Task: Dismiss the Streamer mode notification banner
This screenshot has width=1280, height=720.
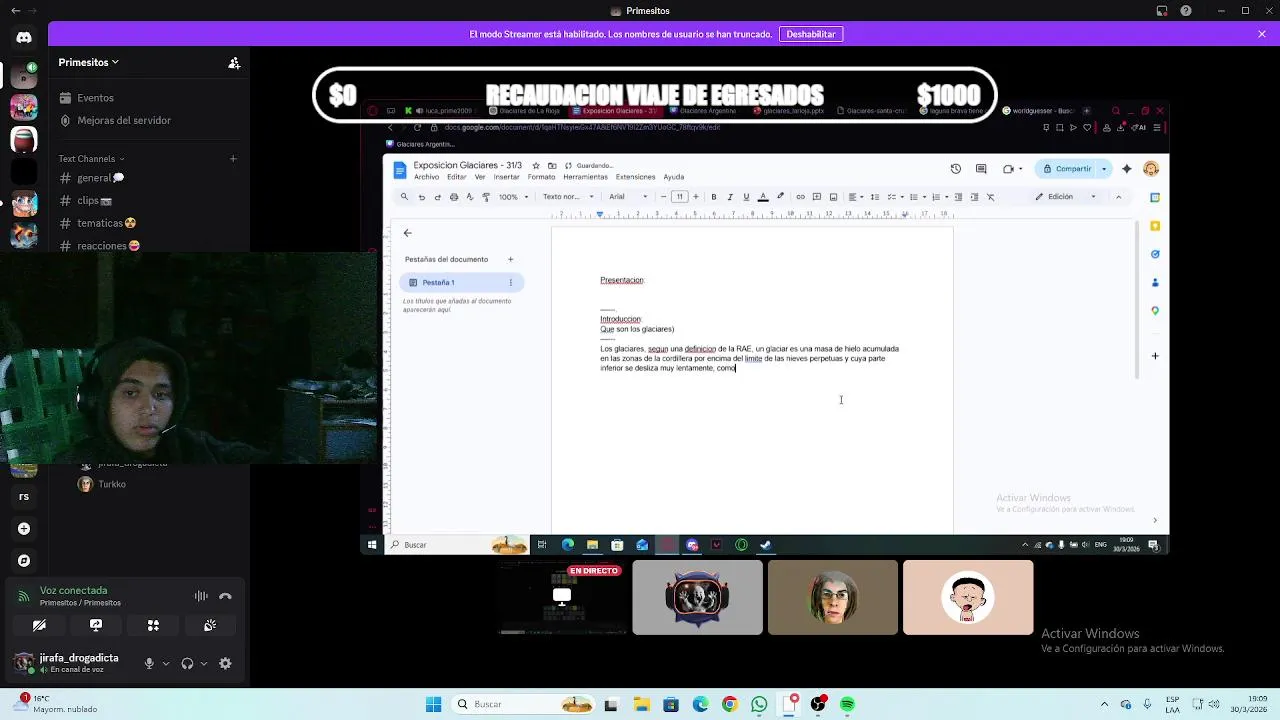Action: point(1262,34)
